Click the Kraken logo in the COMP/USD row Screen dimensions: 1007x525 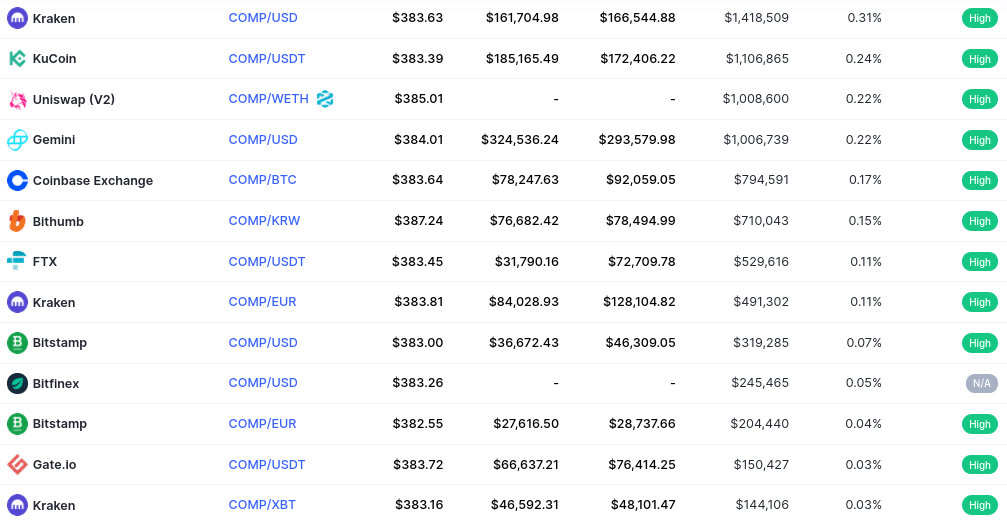(x=17, y=18)
